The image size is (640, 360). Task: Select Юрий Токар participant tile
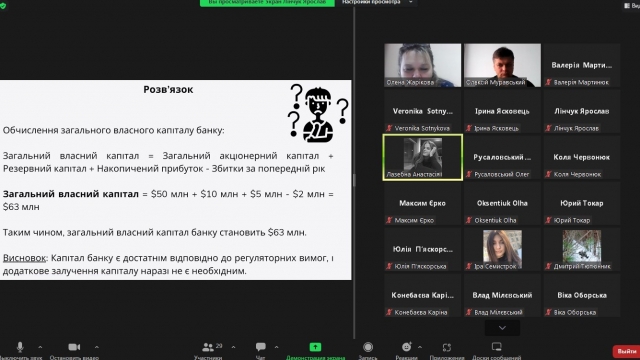(582, 203)
